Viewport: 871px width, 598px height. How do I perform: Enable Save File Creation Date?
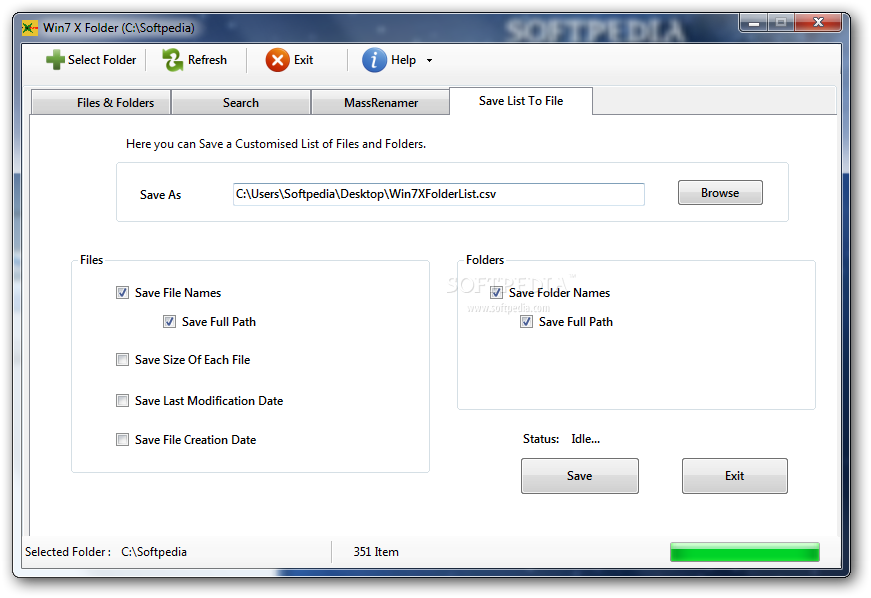(x=122, y=440)
